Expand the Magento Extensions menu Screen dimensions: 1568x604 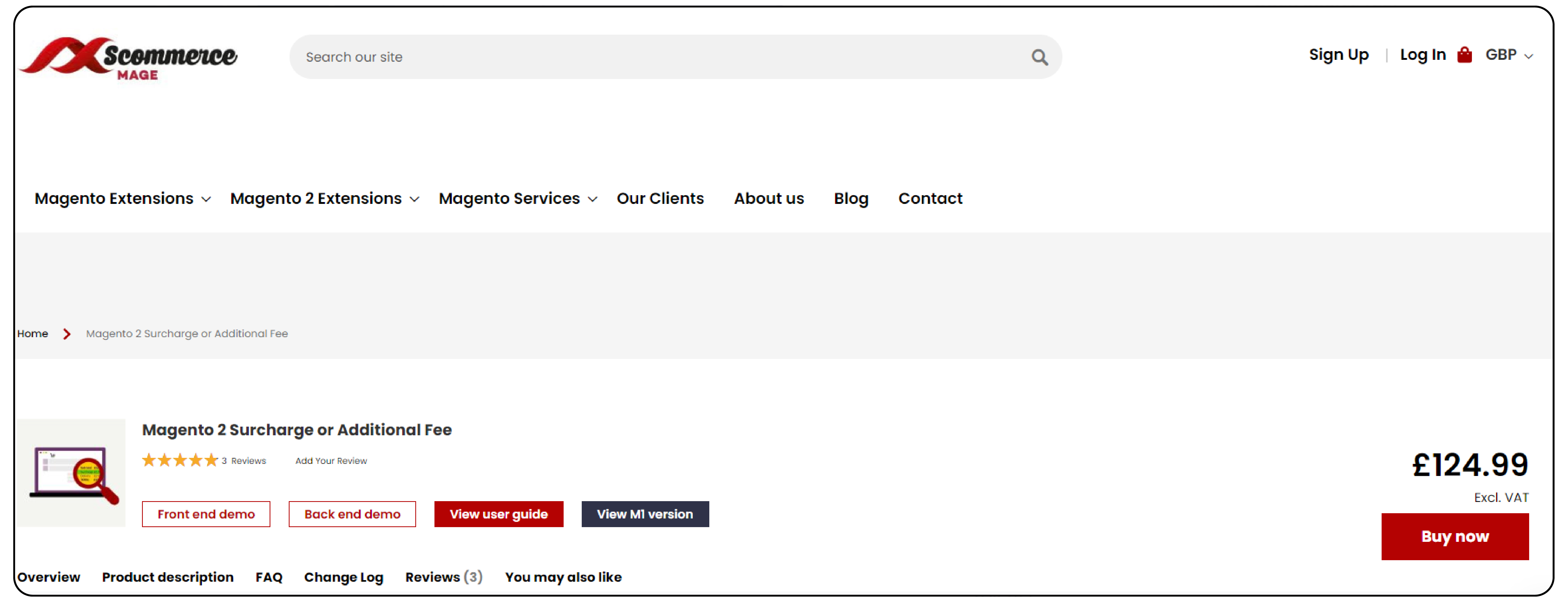coord(123,198)
